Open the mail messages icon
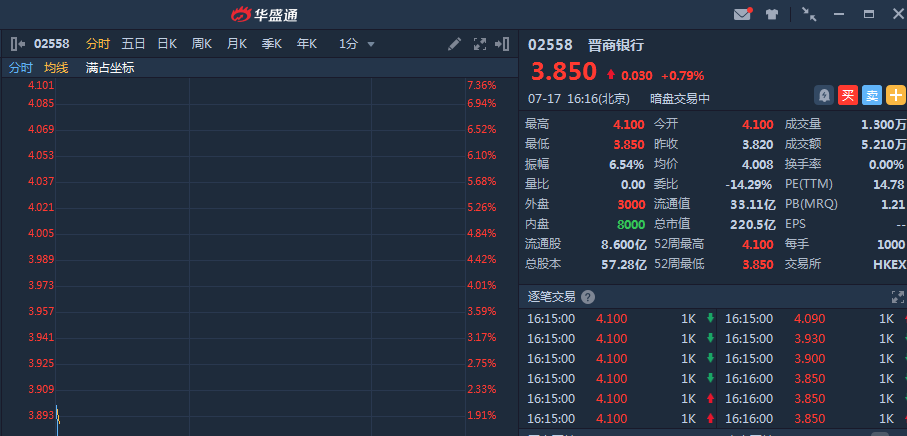Image resolution: width=907 pixels, height=436 pixels. tap(742, 14)
